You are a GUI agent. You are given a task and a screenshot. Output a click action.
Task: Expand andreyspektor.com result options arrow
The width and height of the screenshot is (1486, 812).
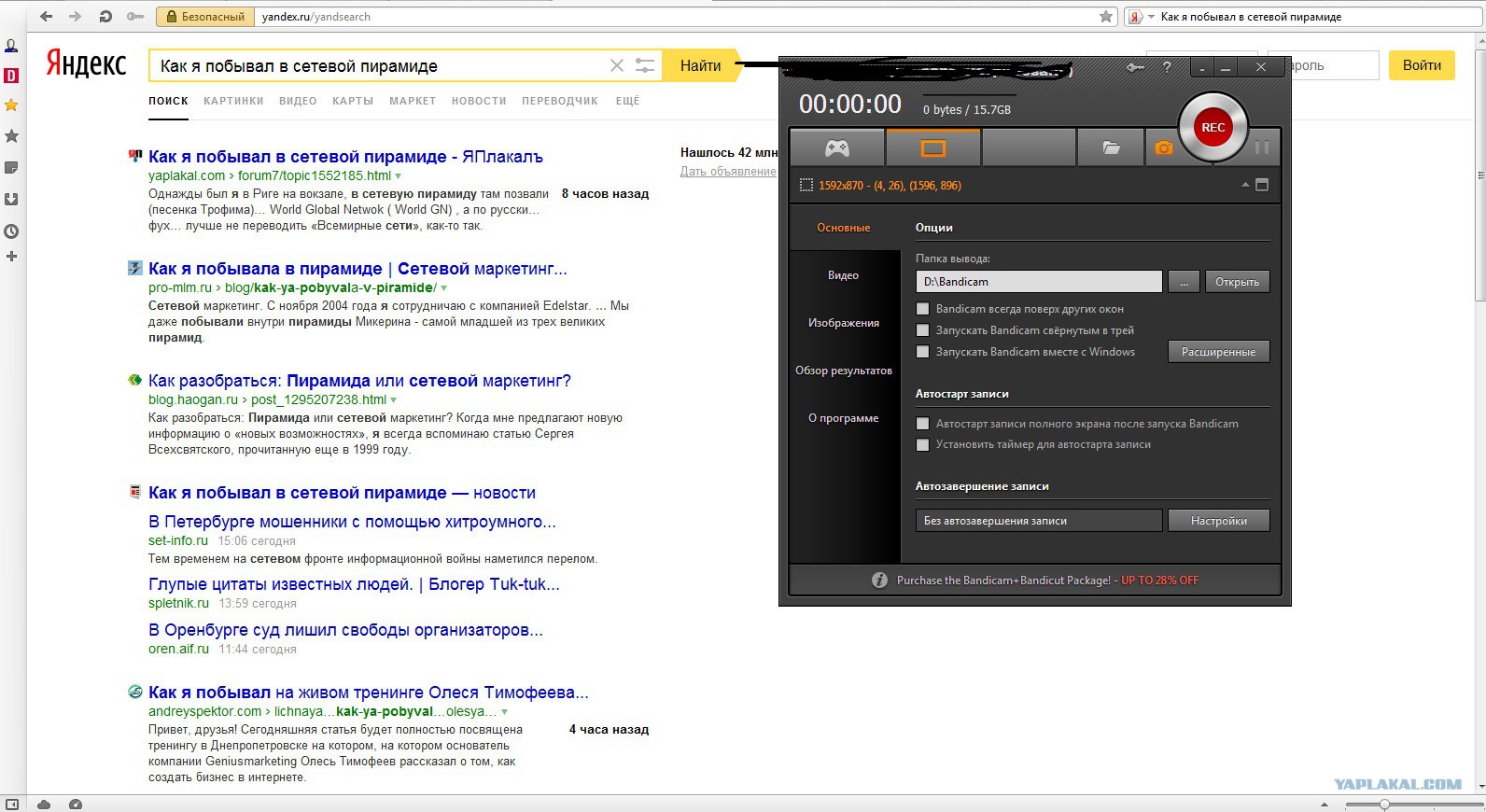tap(504, 712)
